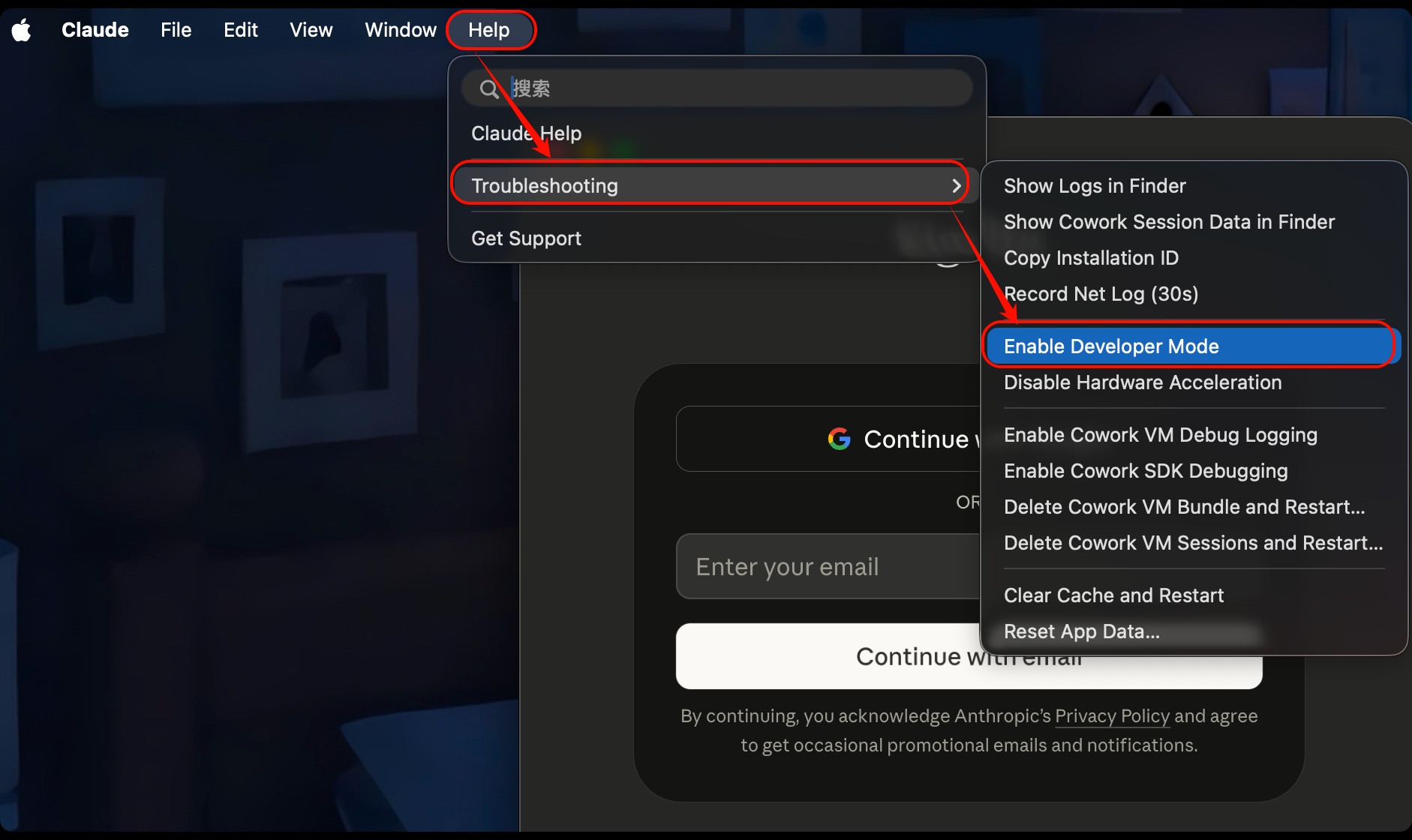Focus the Help menu search field
1412x840 pixels.
pyautogui.click(x=717, y=88)
